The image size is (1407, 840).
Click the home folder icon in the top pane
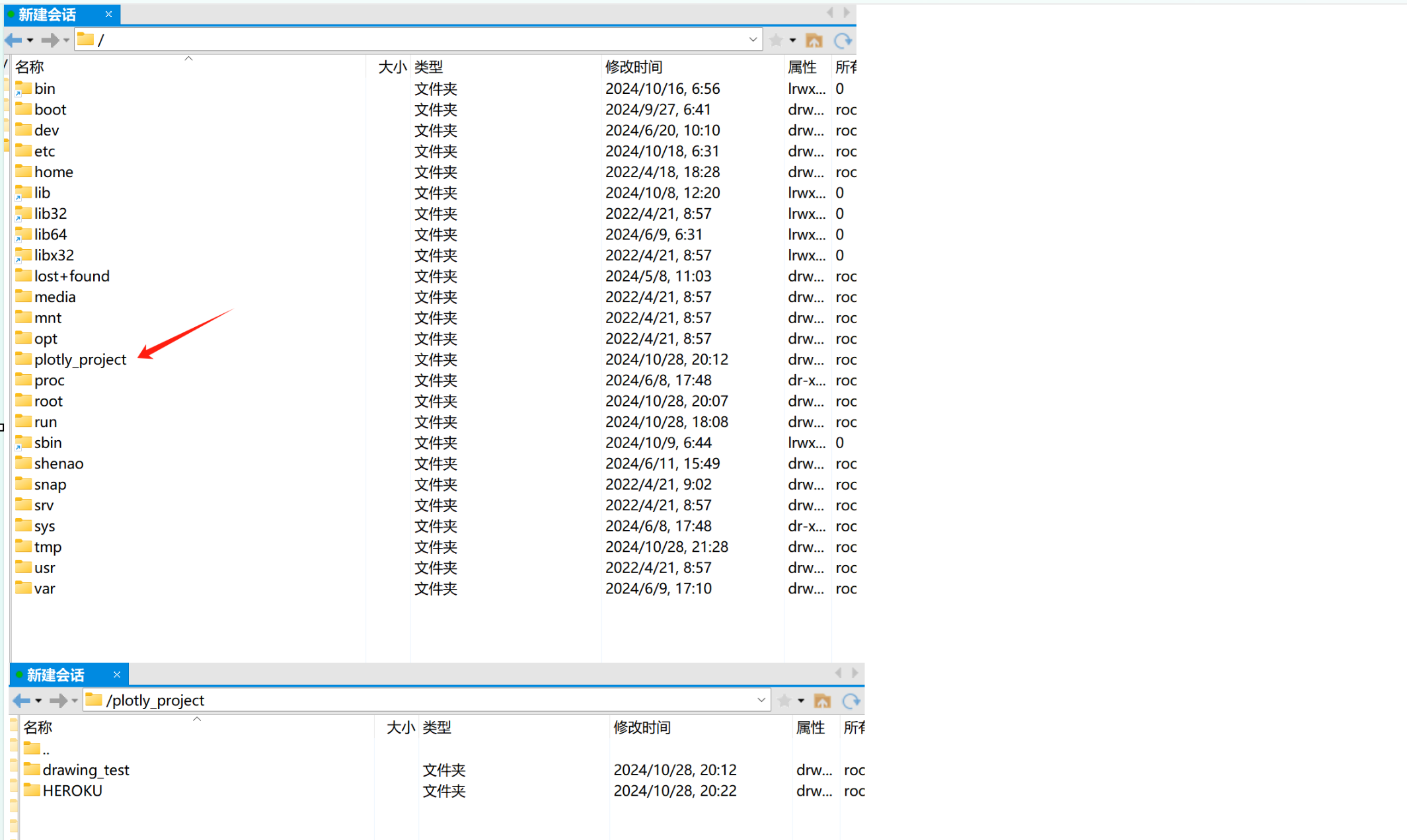tap(814, 40)
